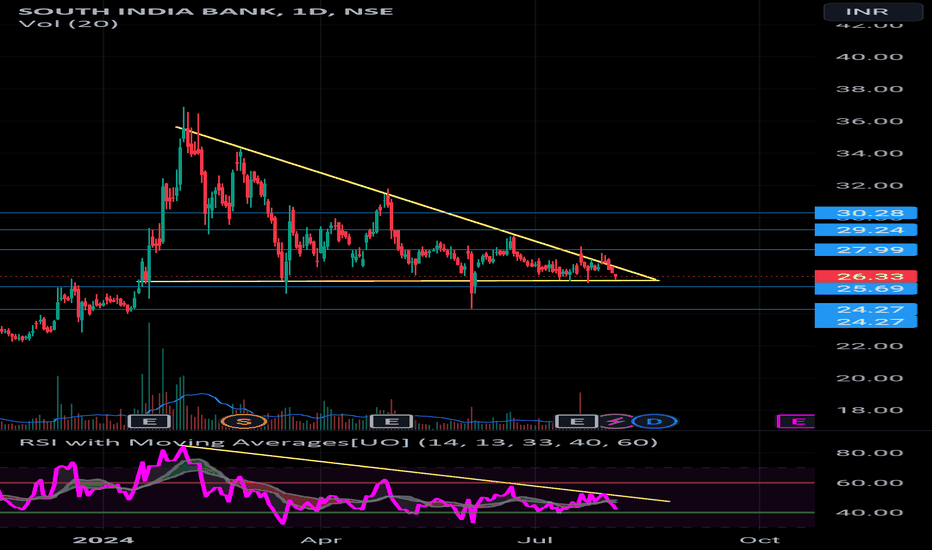Click the blue D dividend marker
The width and height of the screenshot is (932, 550).
click(x=654, y=422)
